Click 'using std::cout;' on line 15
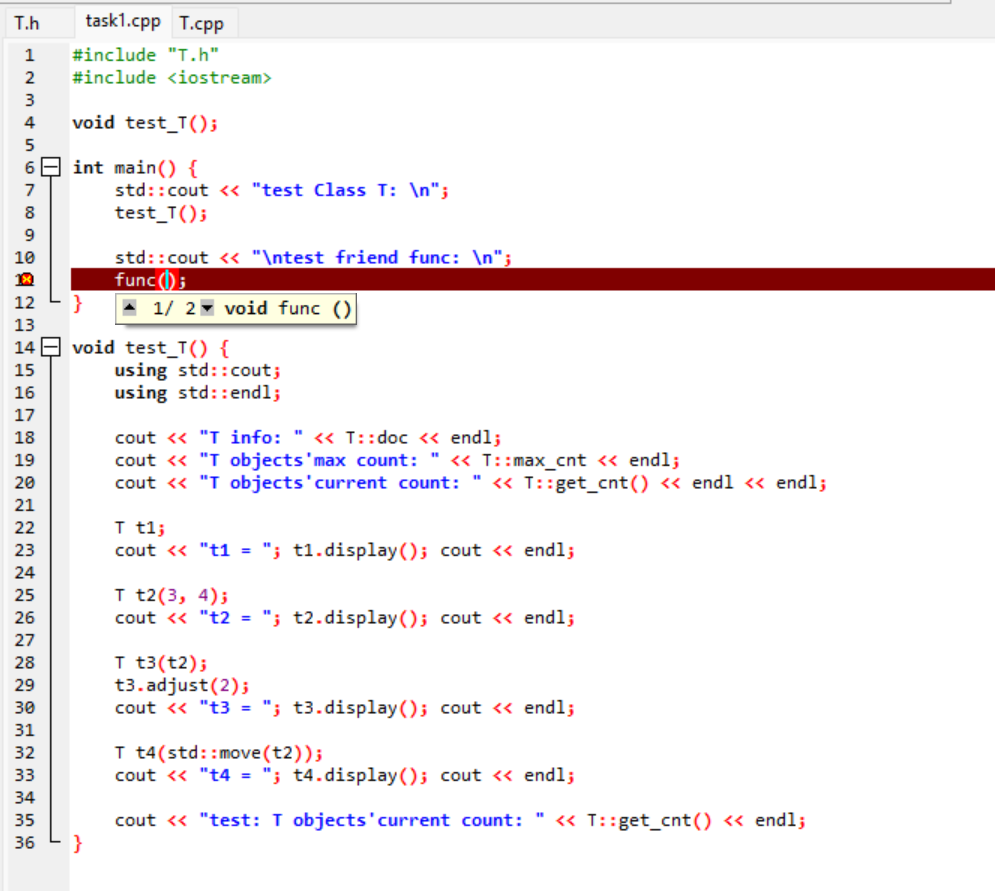The height and width of the screenshot is (891, 995). point(198,370)
